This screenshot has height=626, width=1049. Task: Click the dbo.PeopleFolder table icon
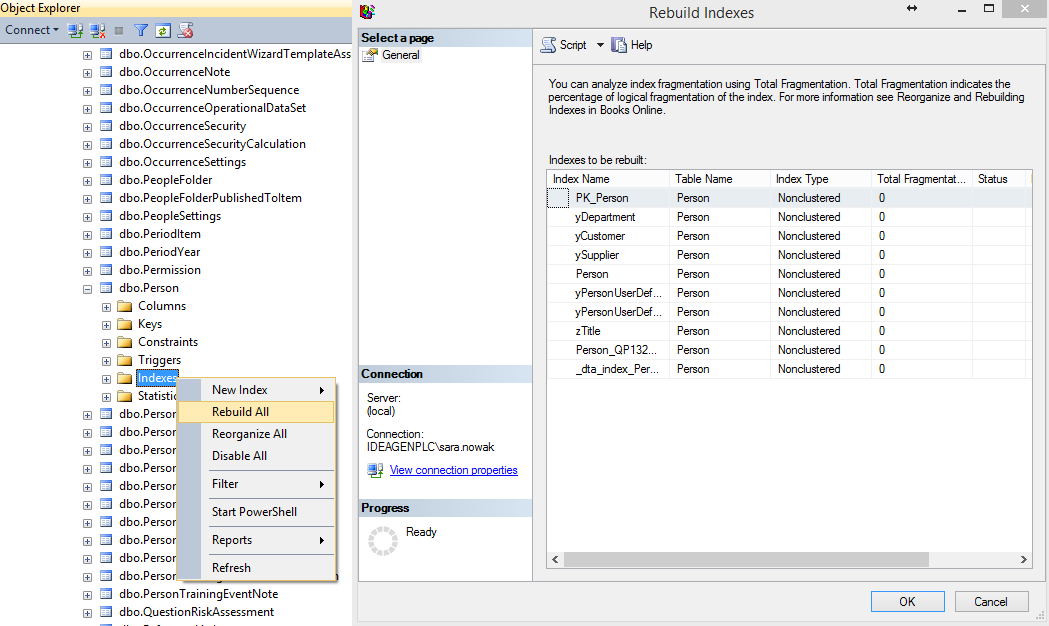[106, 180]
